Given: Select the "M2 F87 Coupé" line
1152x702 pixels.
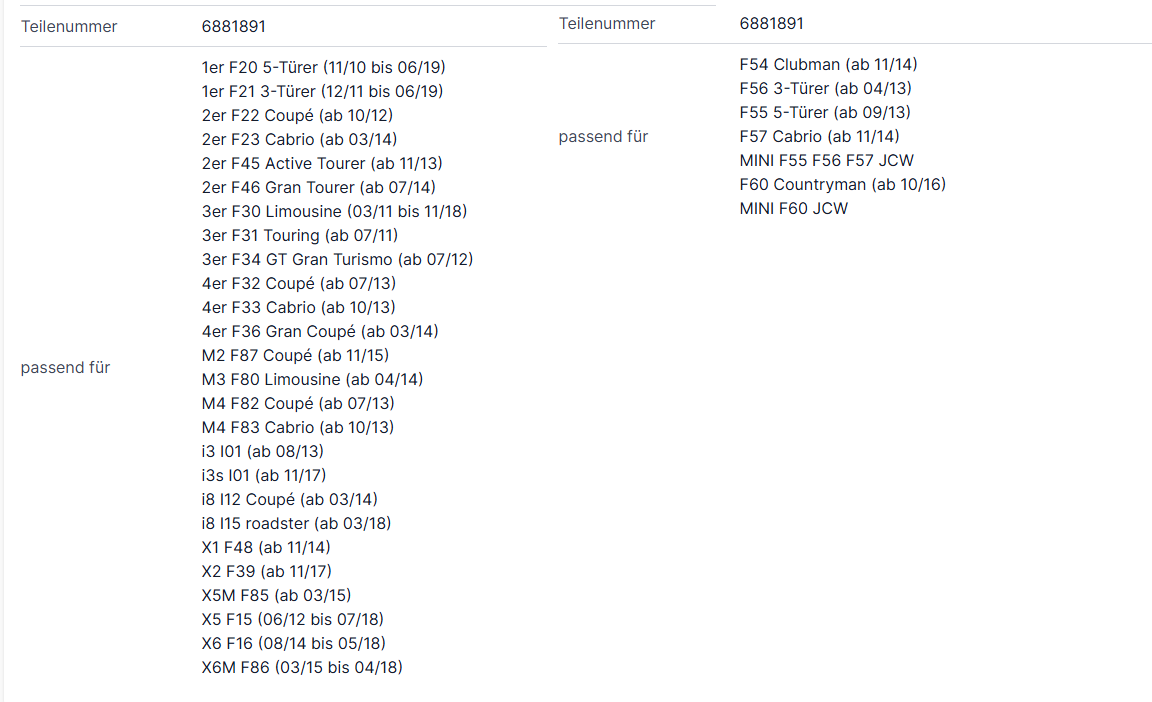Looking at the screenshot, I should click(x=295, y=356).
